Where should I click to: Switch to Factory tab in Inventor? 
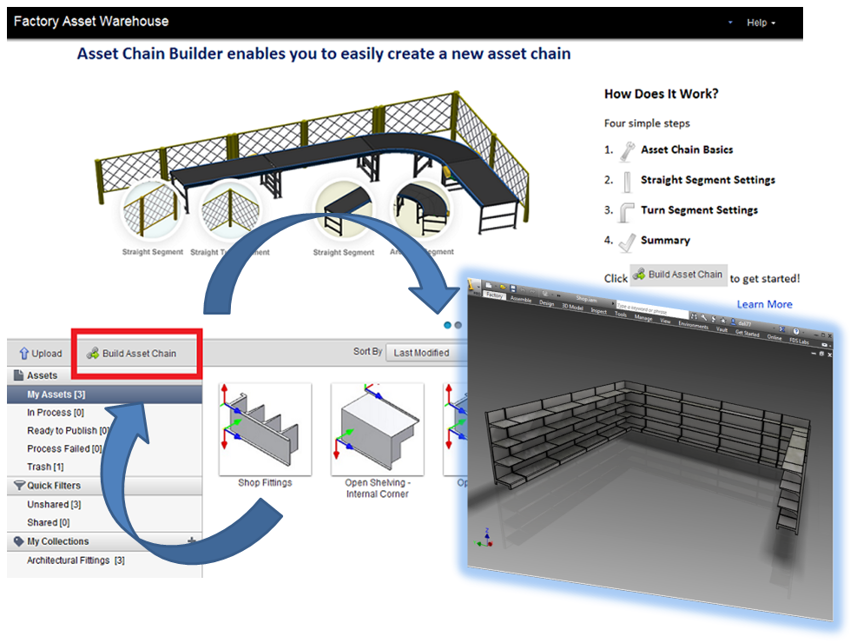click(x=494, y=295)
